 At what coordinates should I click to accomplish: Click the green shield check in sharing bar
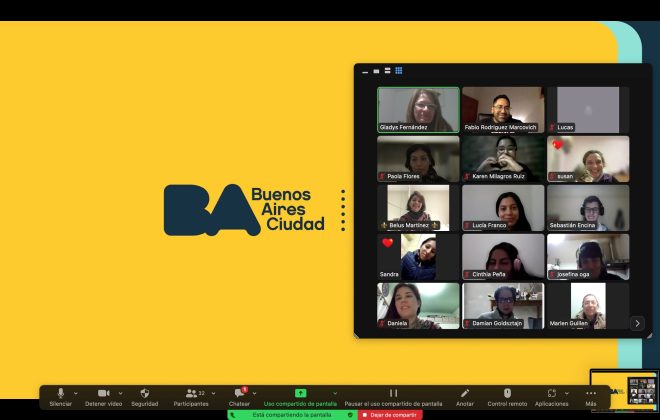click(350, 415)
